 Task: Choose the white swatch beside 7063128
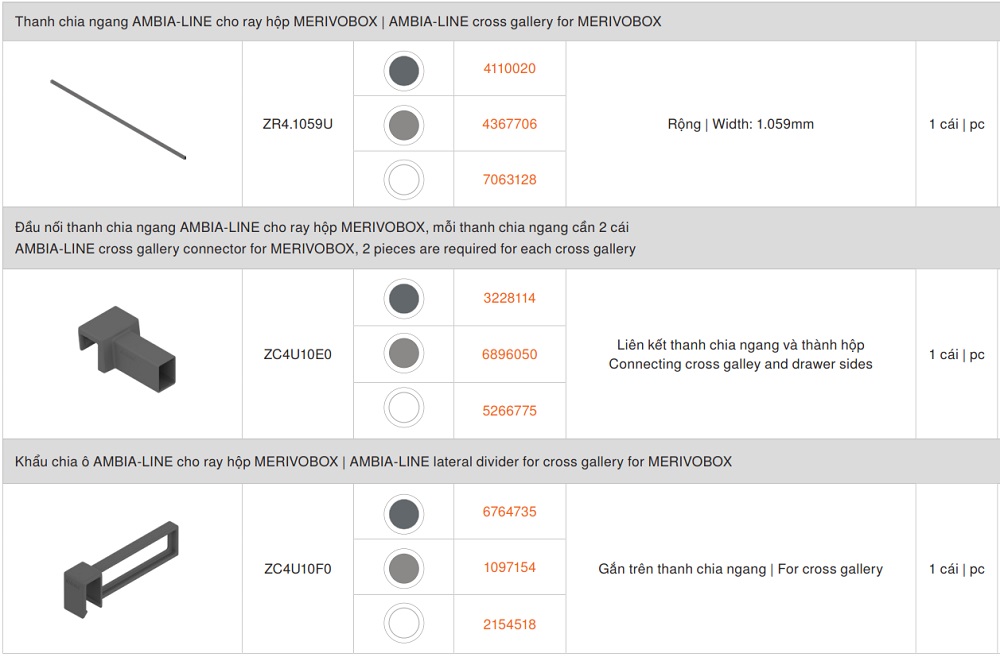coord(404,180)
